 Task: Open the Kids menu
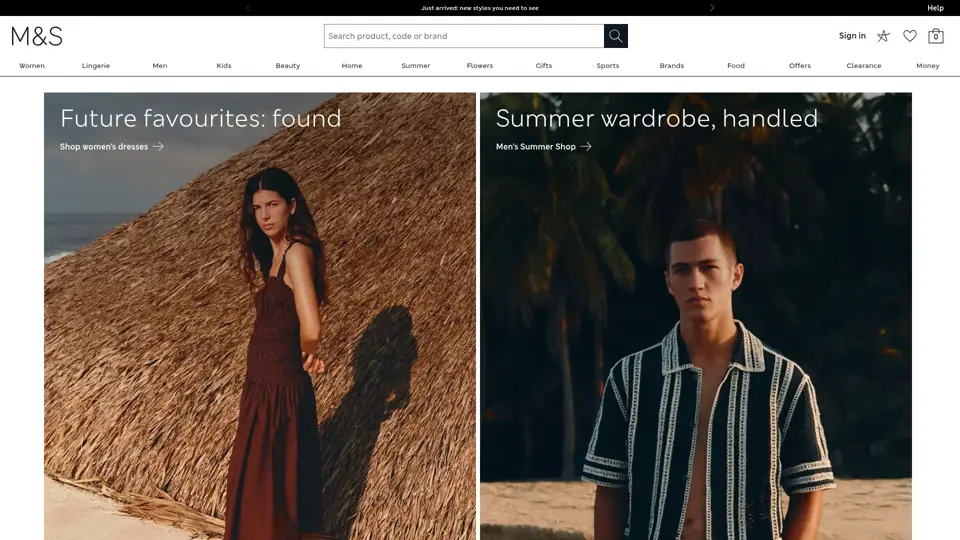pyautogui.click(x=224, y=66)
